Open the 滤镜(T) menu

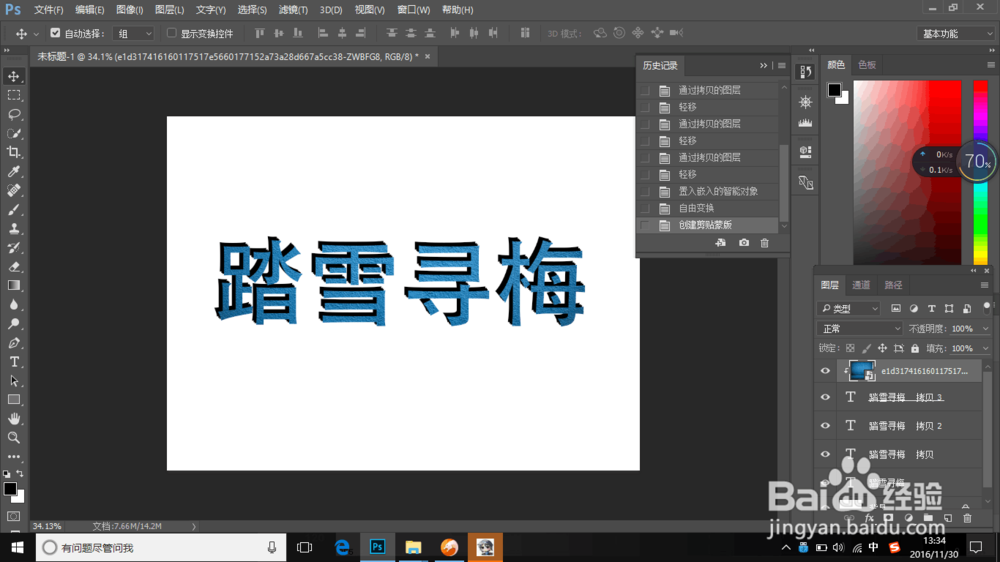tap(293, 10)
